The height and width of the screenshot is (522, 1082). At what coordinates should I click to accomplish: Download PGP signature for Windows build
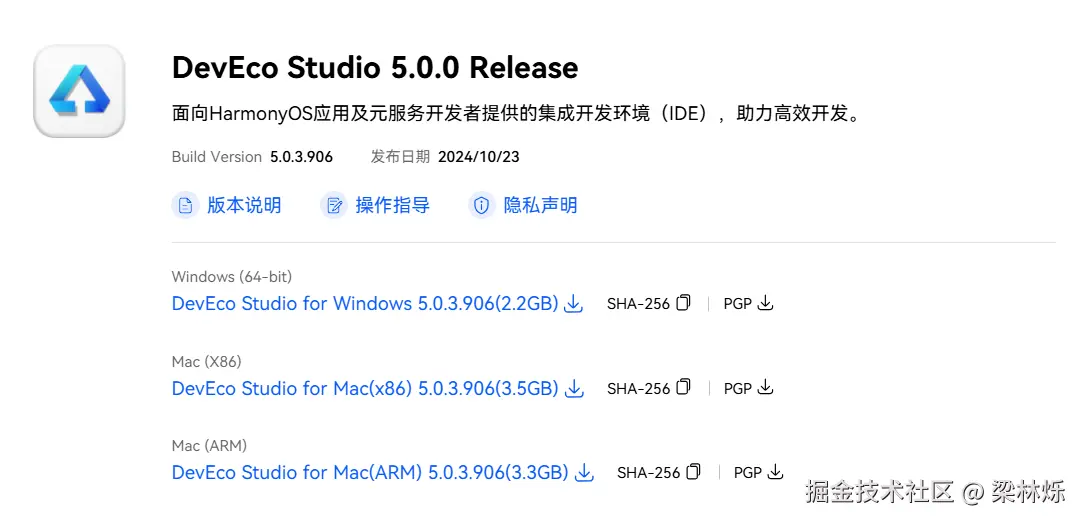point(765,303)
